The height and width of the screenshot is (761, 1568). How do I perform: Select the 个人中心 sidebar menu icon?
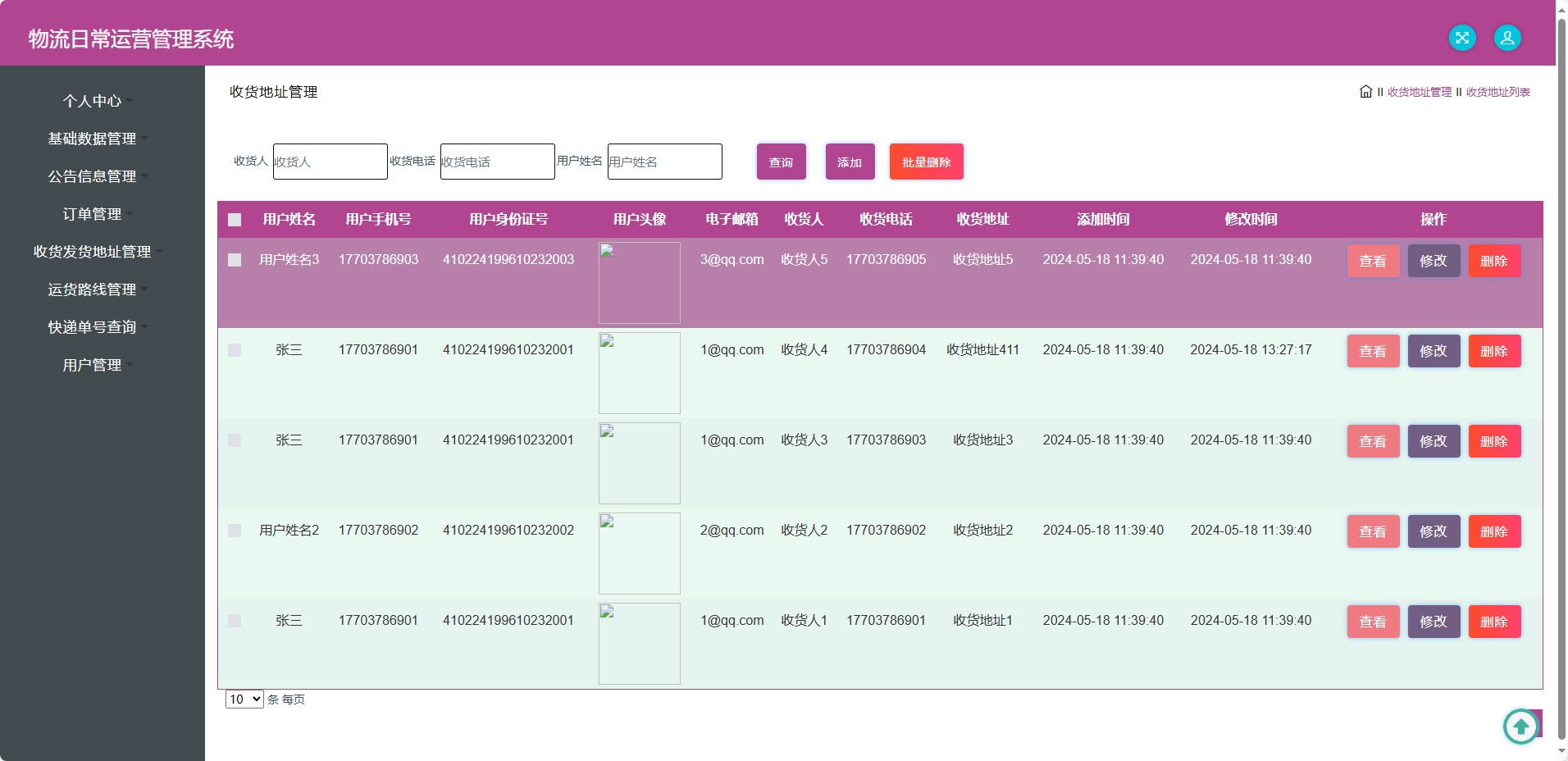(x=93, y=100)
